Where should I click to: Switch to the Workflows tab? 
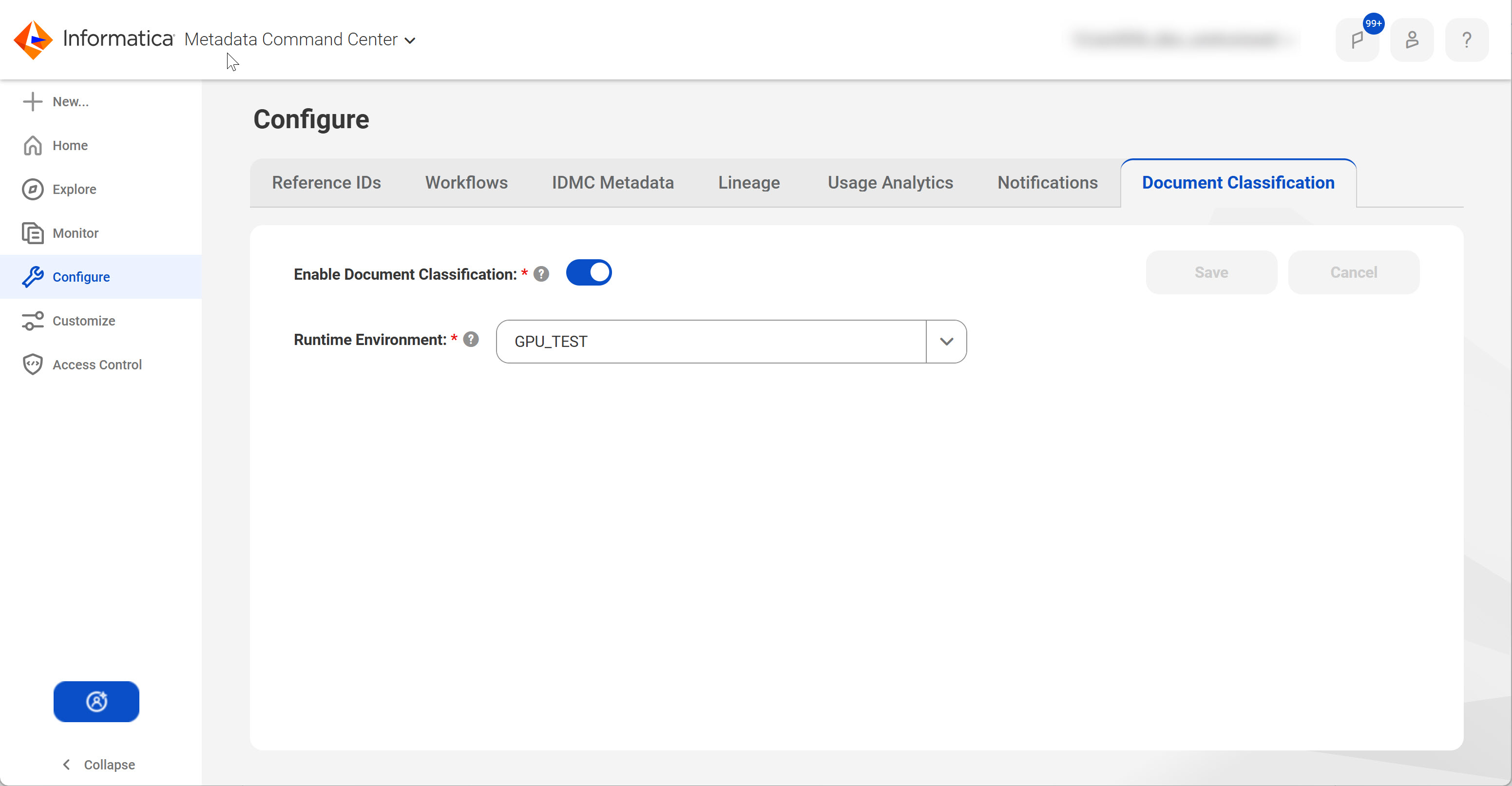click(x=466, y=183)
